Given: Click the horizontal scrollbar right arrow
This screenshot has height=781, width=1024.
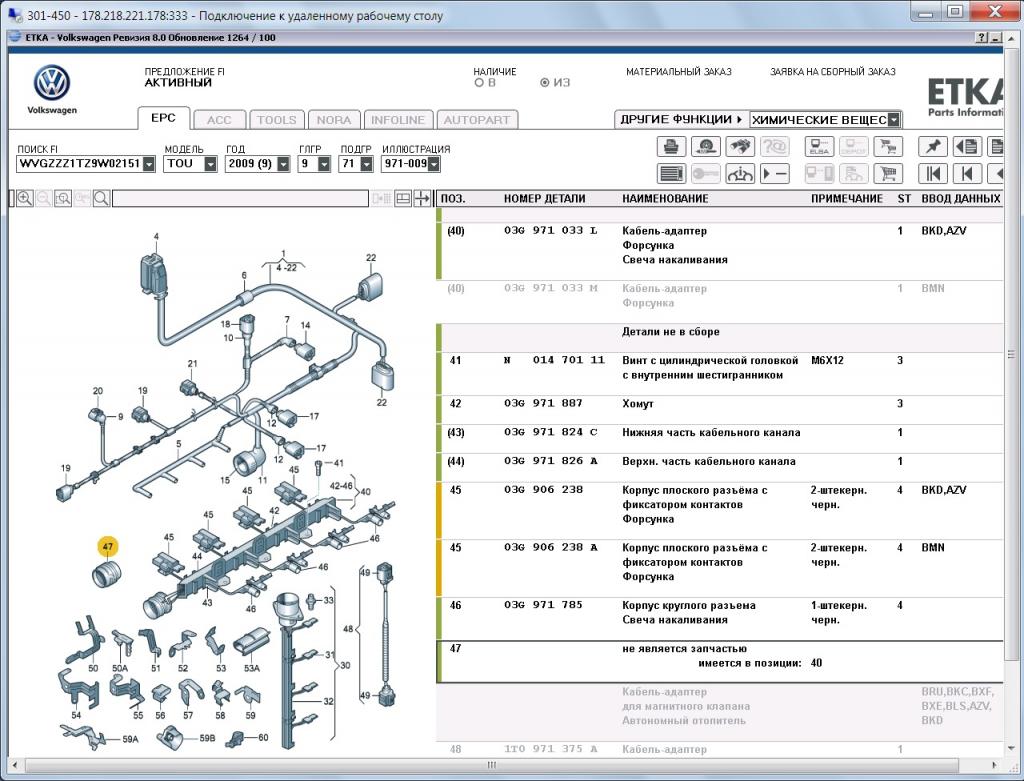Looking at the screenshot, I should [995, 765].
